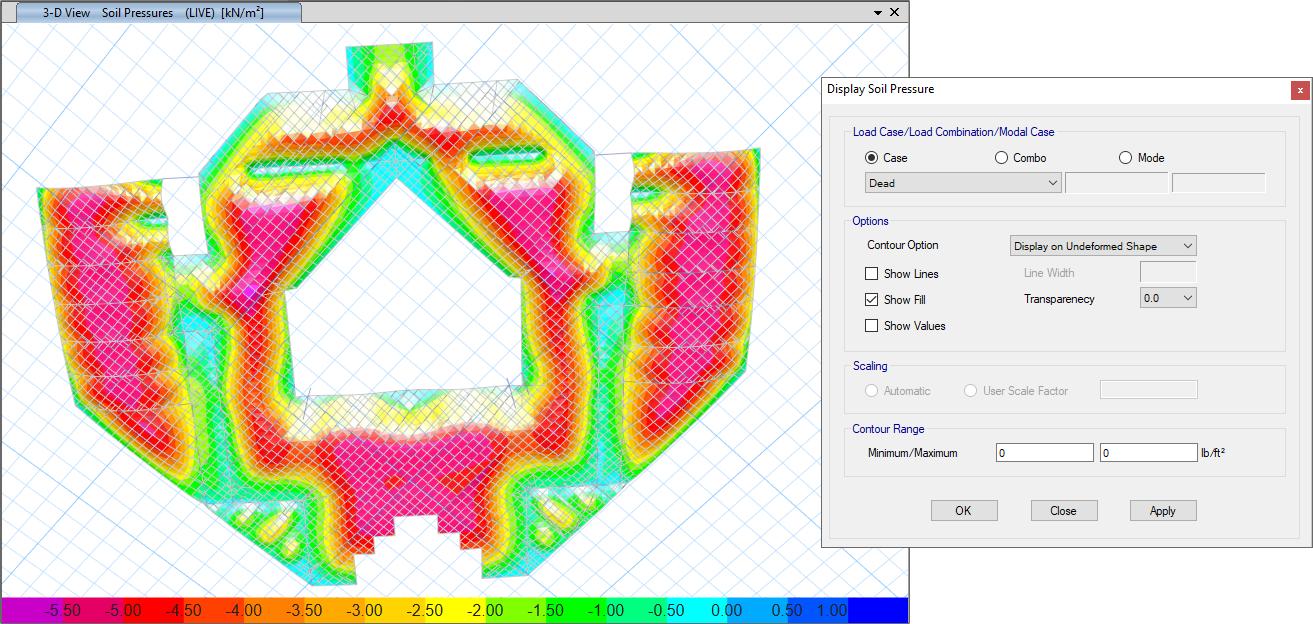Click the dark blue 1.00 legend band
The height and width of the screenshot is (624, 1313).
click(878, 610)
